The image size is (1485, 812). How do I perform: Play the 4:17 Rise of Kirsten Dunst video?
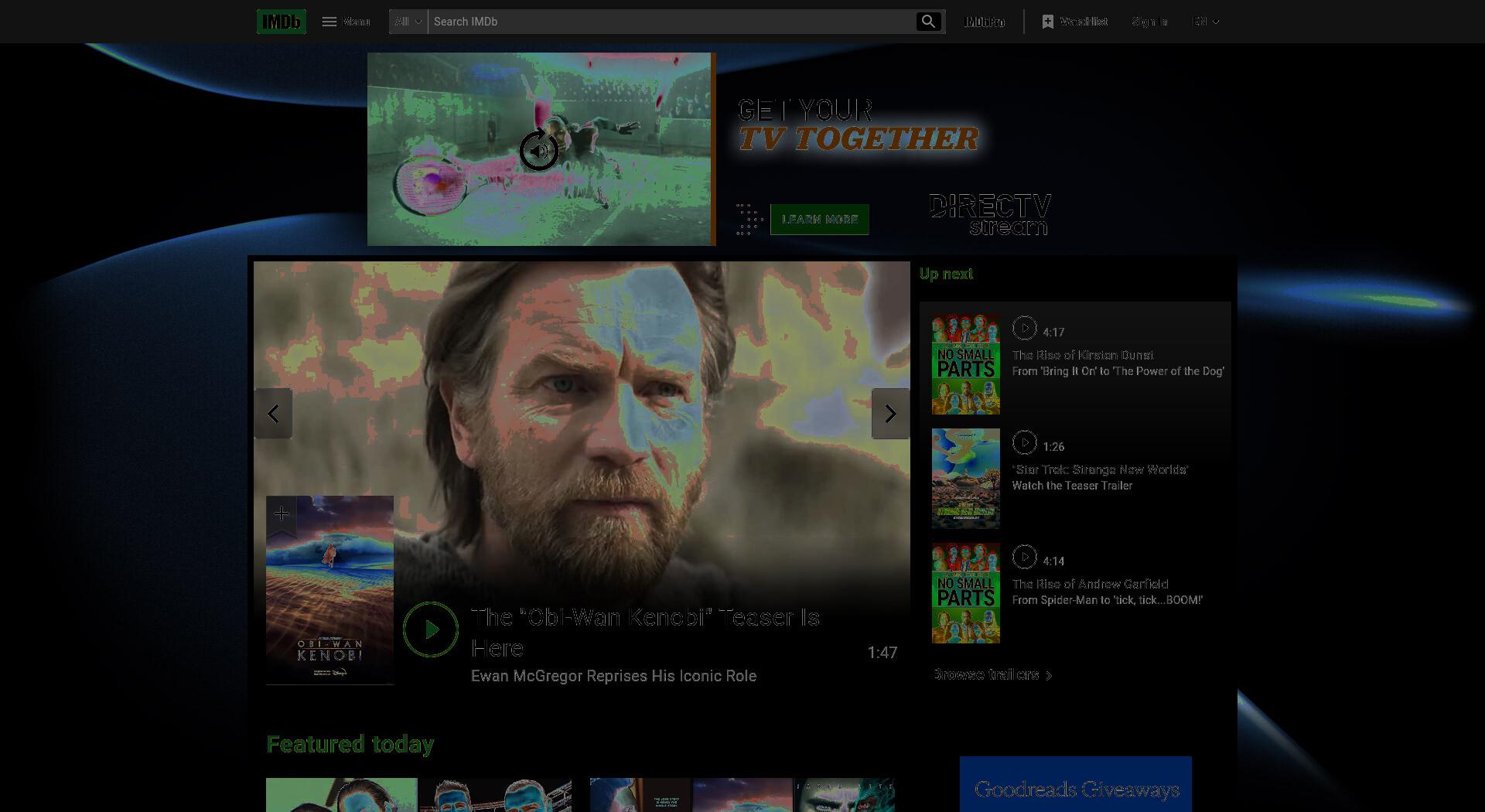[x=1025, y=328]
